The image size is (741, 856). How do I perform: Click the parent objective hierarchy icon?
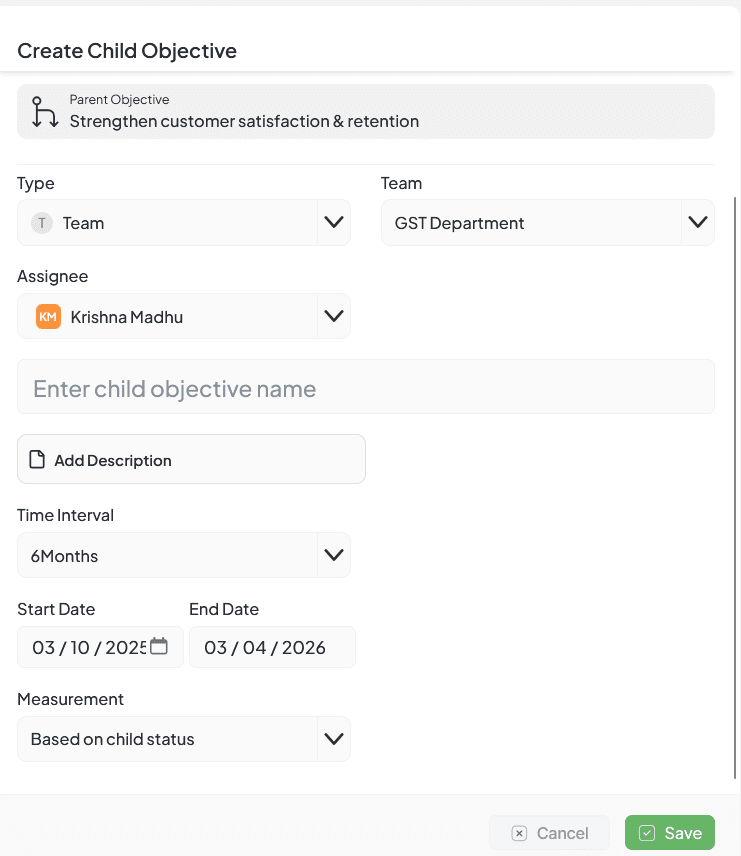(x=43, y=111)
